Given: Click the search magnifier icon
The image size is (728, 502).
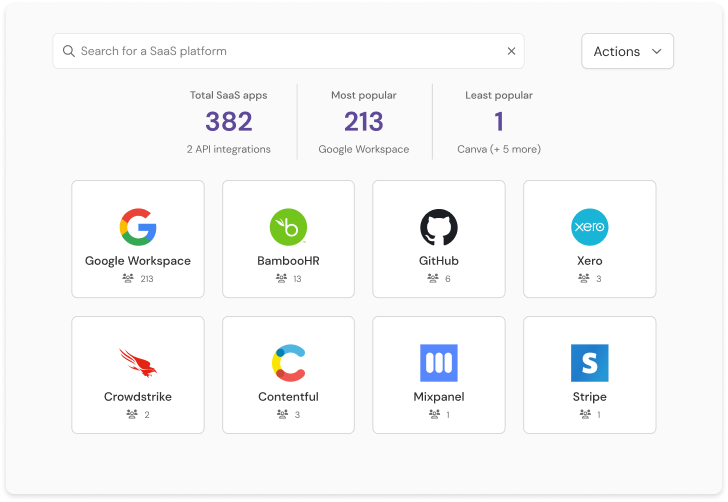Looking at the screenshot, I should tap(69, 51).
